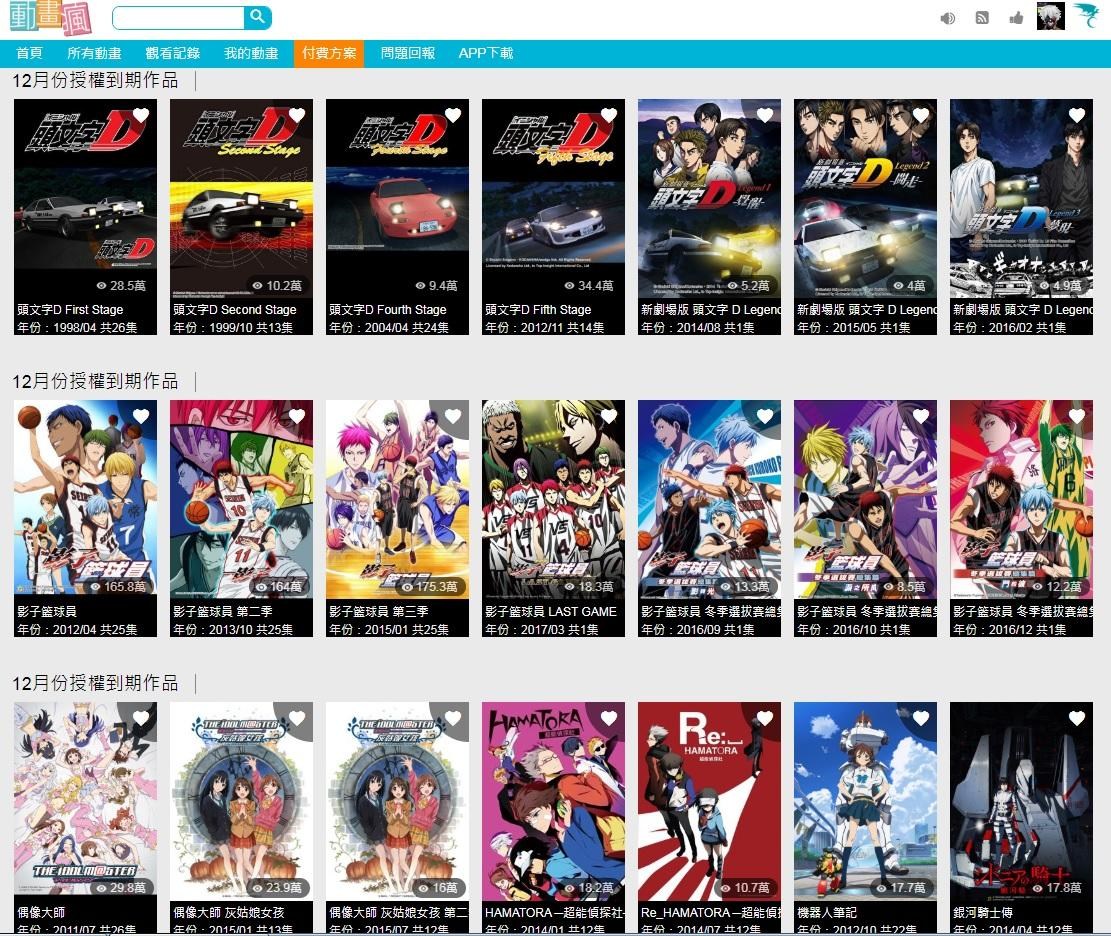Viewport: 1111px width, 936px height.
Task: Select the 付費方案 tab
Action: 329,53
